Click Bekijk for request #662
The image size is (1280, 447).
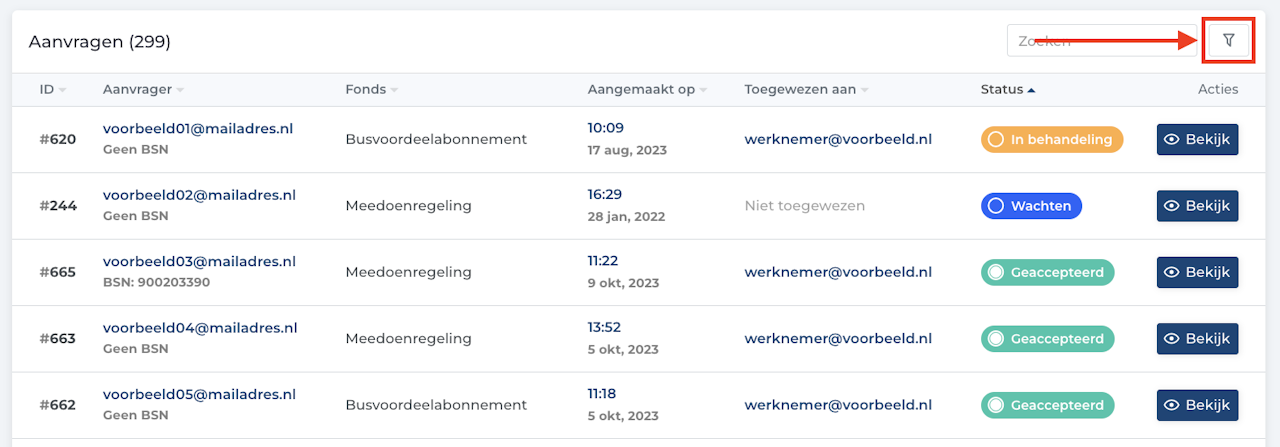pos(1198,405)
